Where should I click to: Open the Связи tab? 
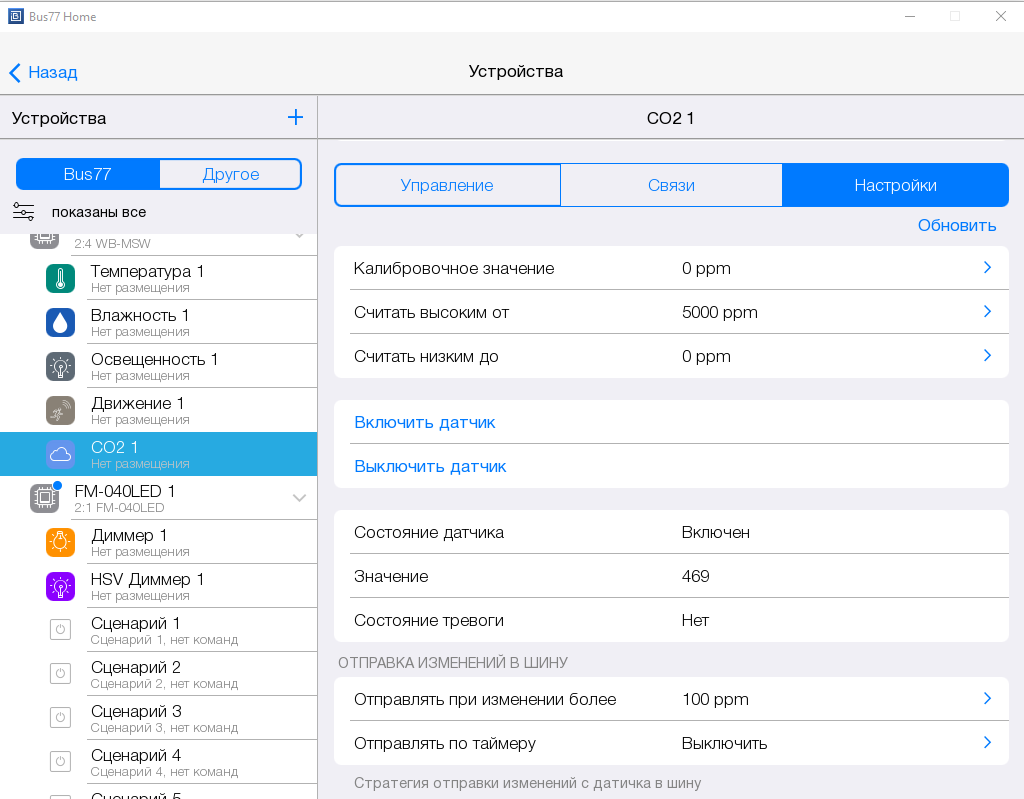click(671, 185)
